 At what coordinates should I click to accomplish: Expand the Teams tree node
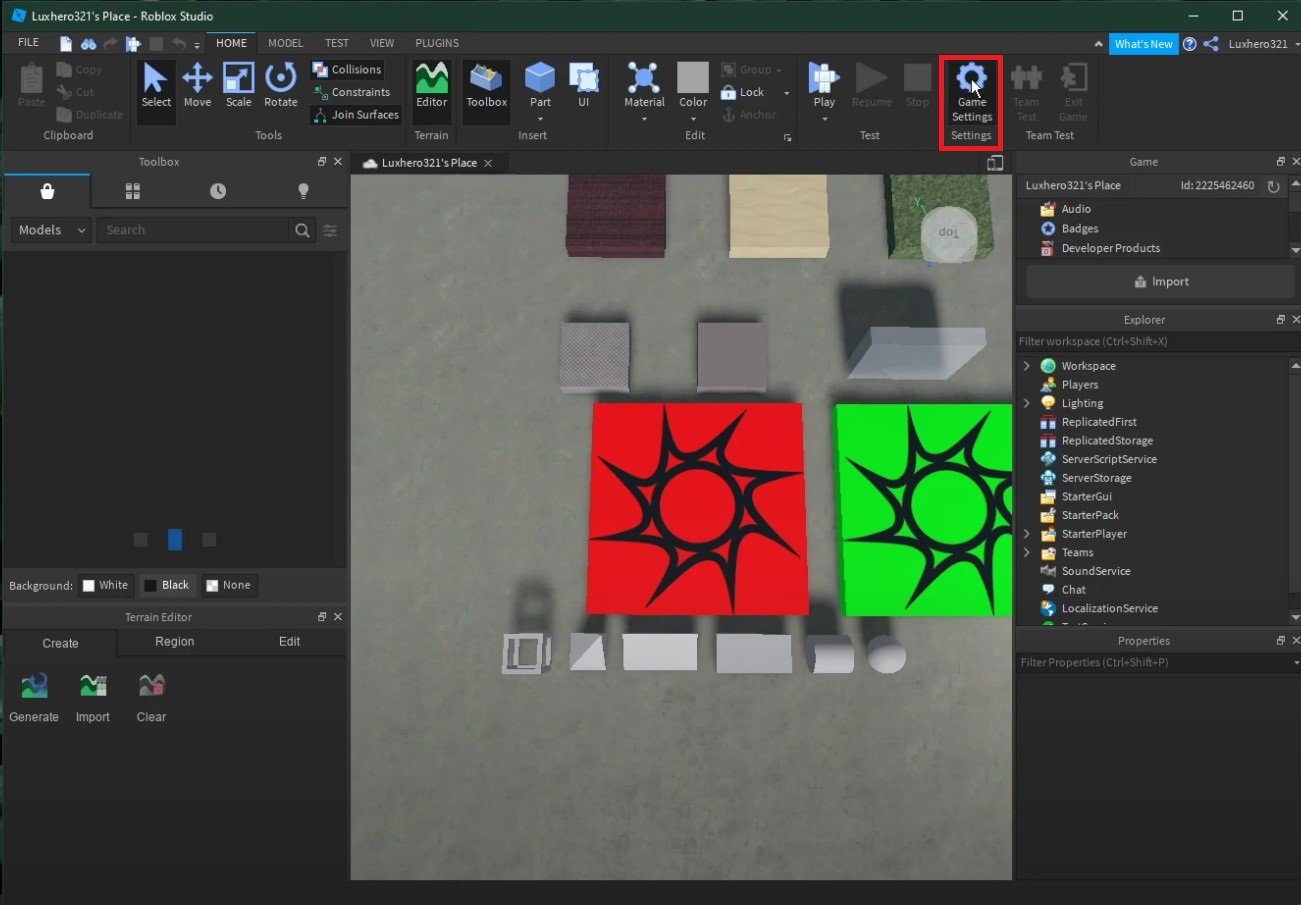1026,553
